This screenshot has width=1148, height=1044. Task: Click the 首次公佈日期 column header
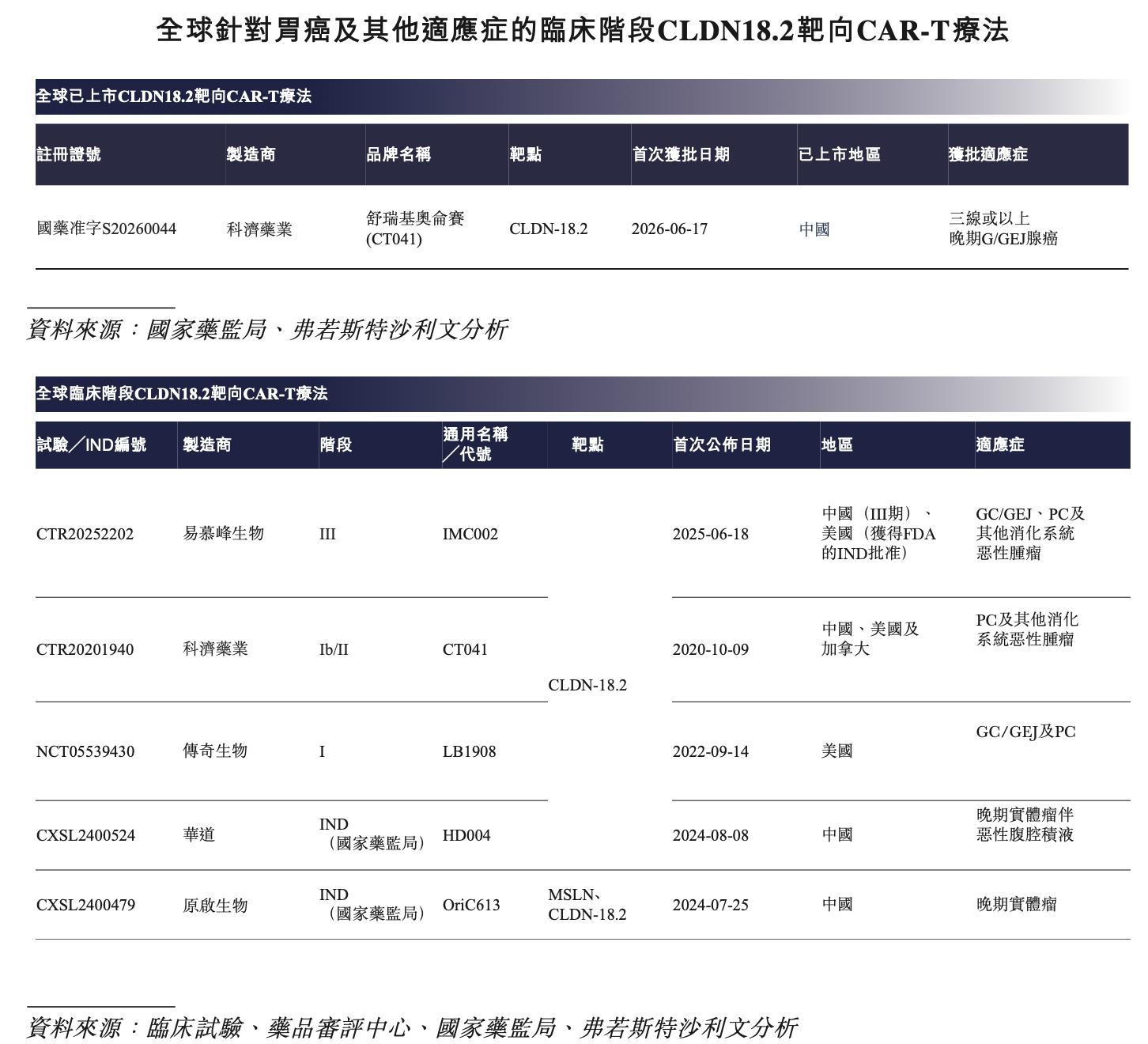722,445
